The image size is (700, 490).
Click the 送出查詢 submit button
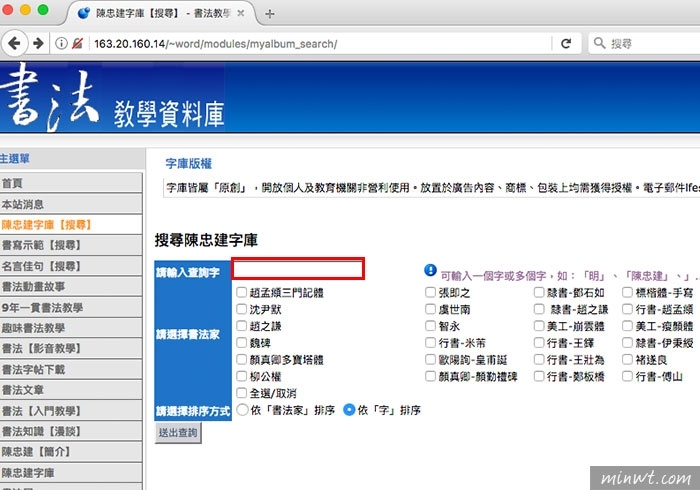178,432
